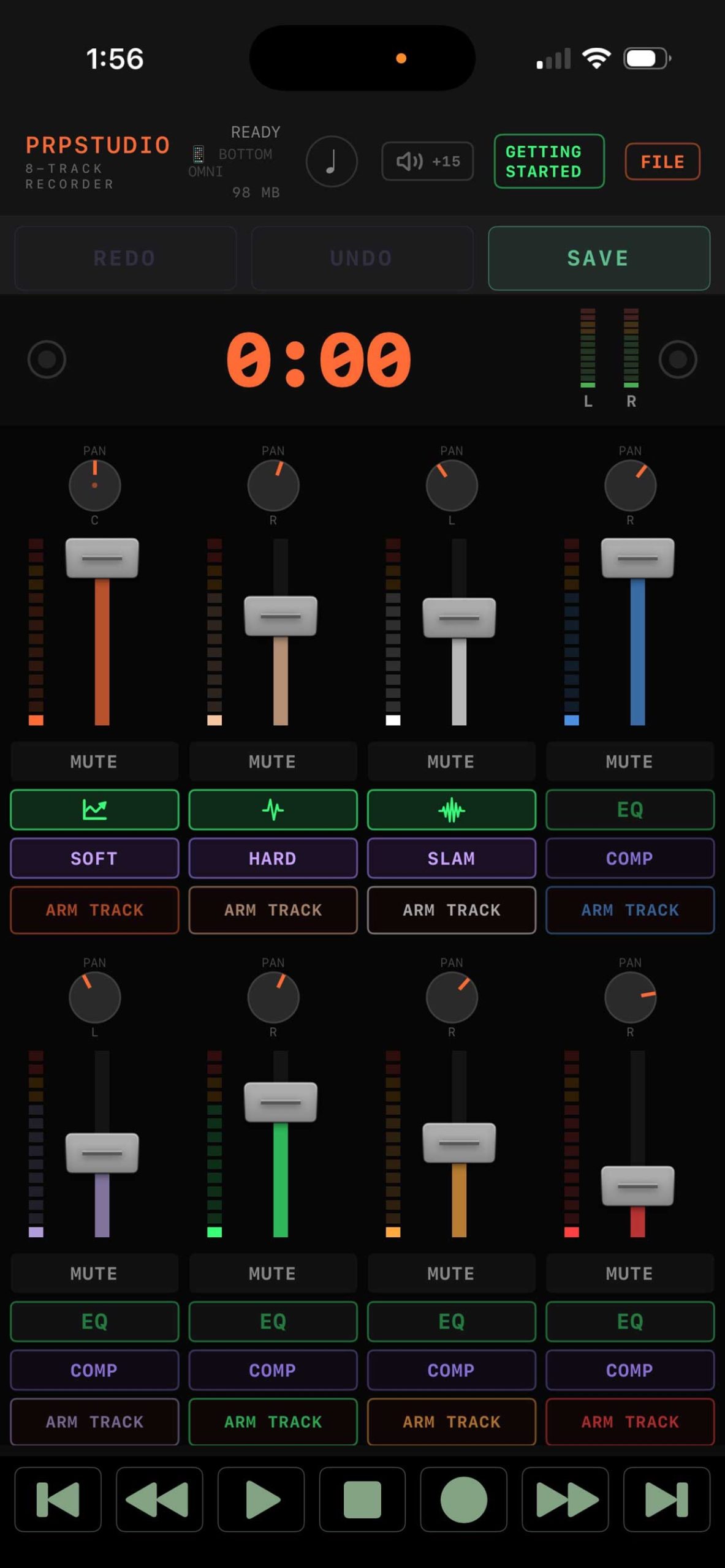Arm the orange track for recording
This screenshot has width=725, height=1568.
[94, 910]
